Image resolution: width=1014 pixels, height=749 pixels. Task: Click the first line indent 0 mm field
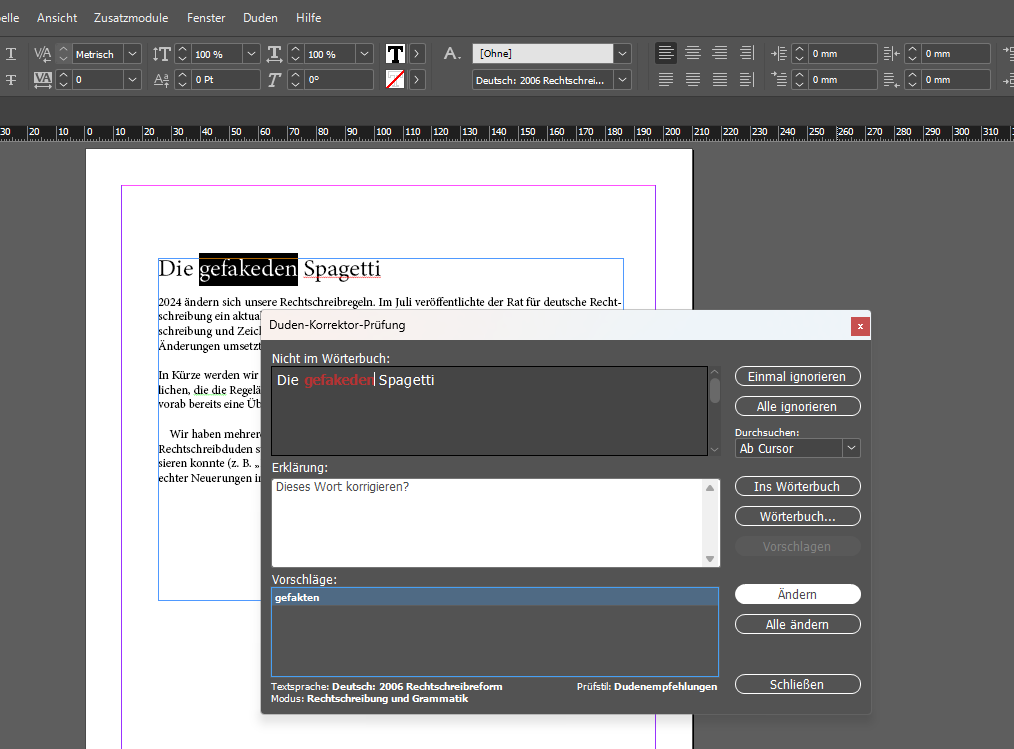(843, 80)
